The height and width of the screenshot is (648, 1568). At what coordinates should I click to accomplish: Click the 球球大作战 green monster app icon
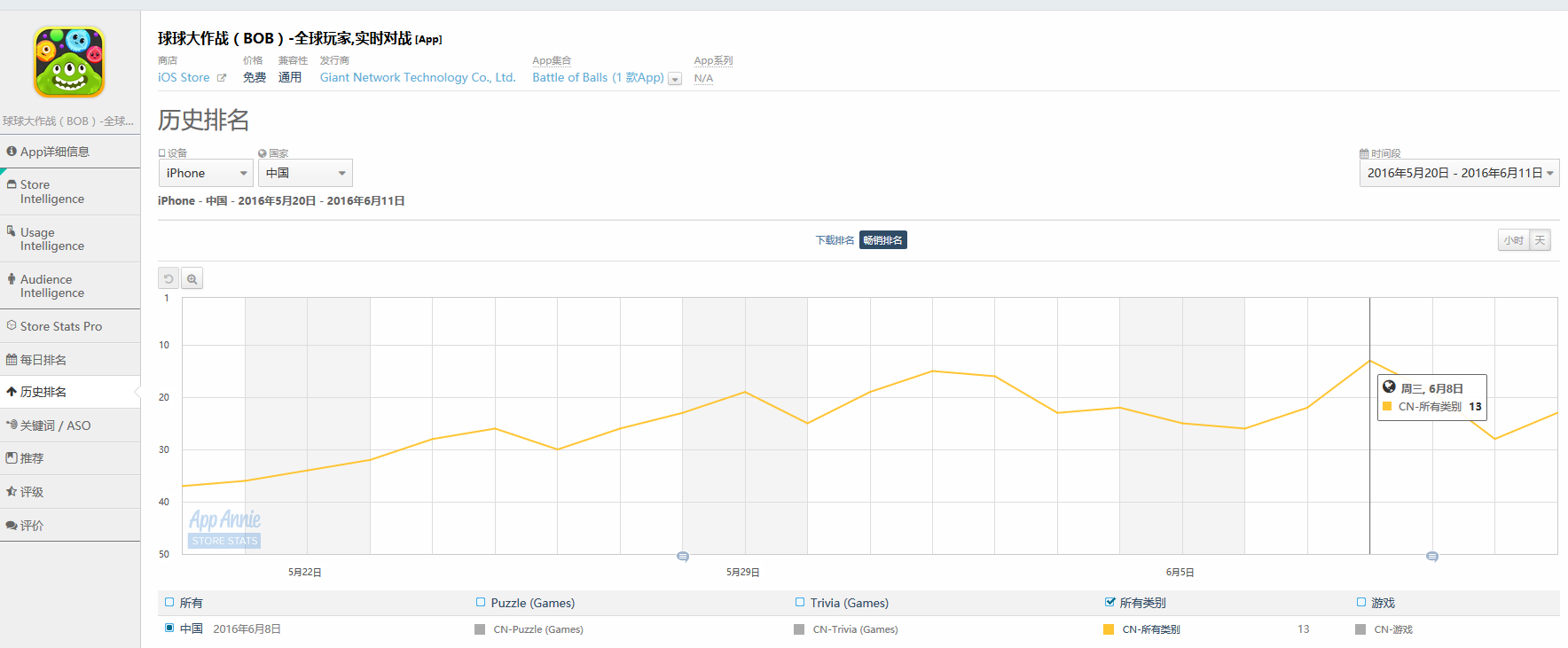pyautogui.click(x=69, y=61)
